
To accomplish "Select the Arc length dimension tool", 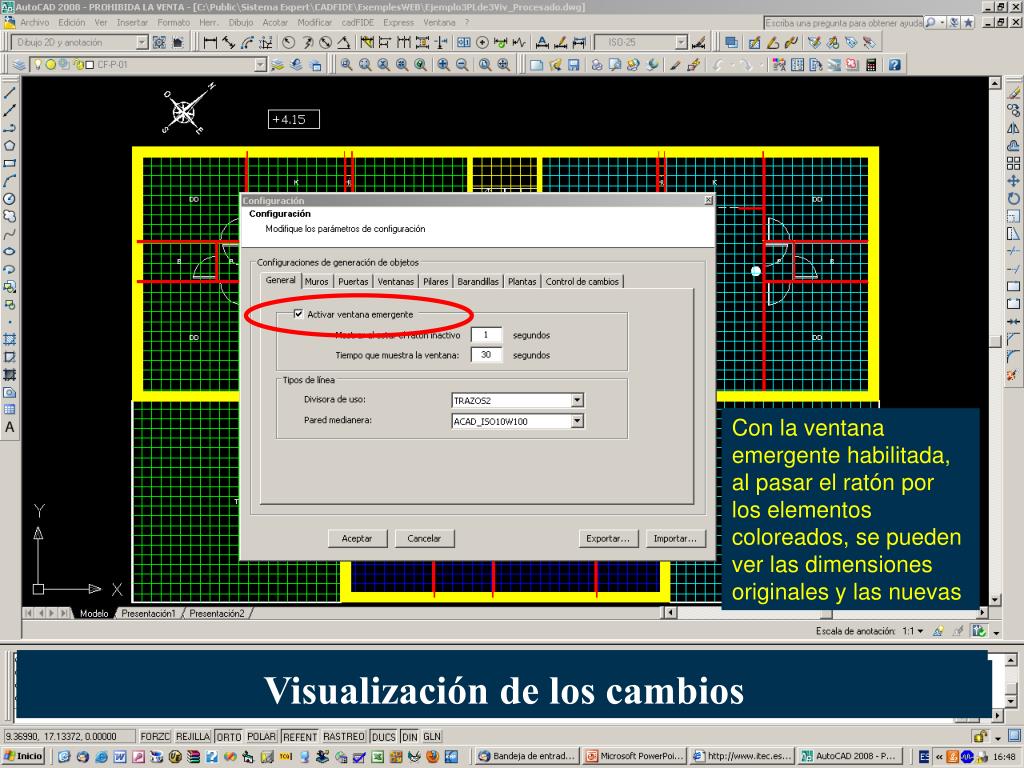I will click(x=247, y=42).
